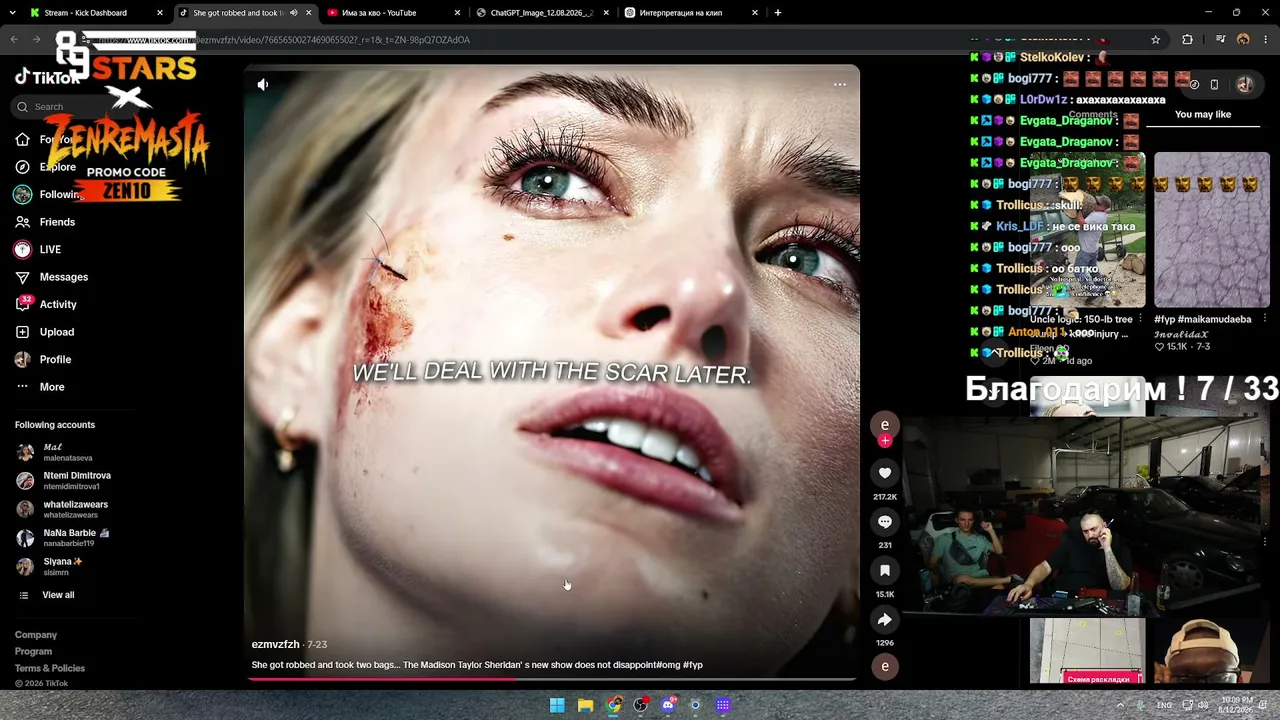Open the TikTok get app phone icon
The width and height of the screenshot is (1280, 720).
1214,85
